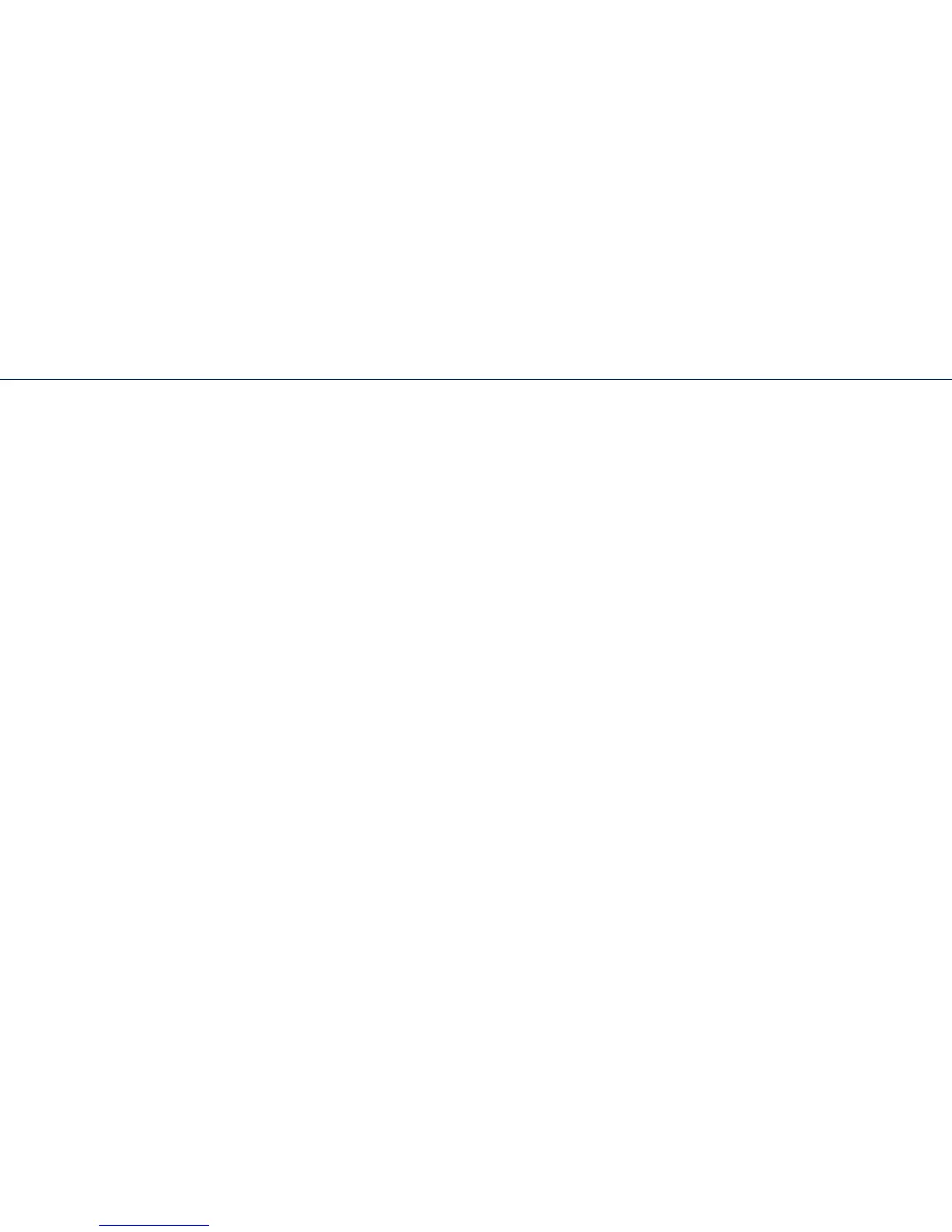Screen dimensions: 952x1232
Task: Click the blank white area above the divider
Action: (x=476, y=188)
